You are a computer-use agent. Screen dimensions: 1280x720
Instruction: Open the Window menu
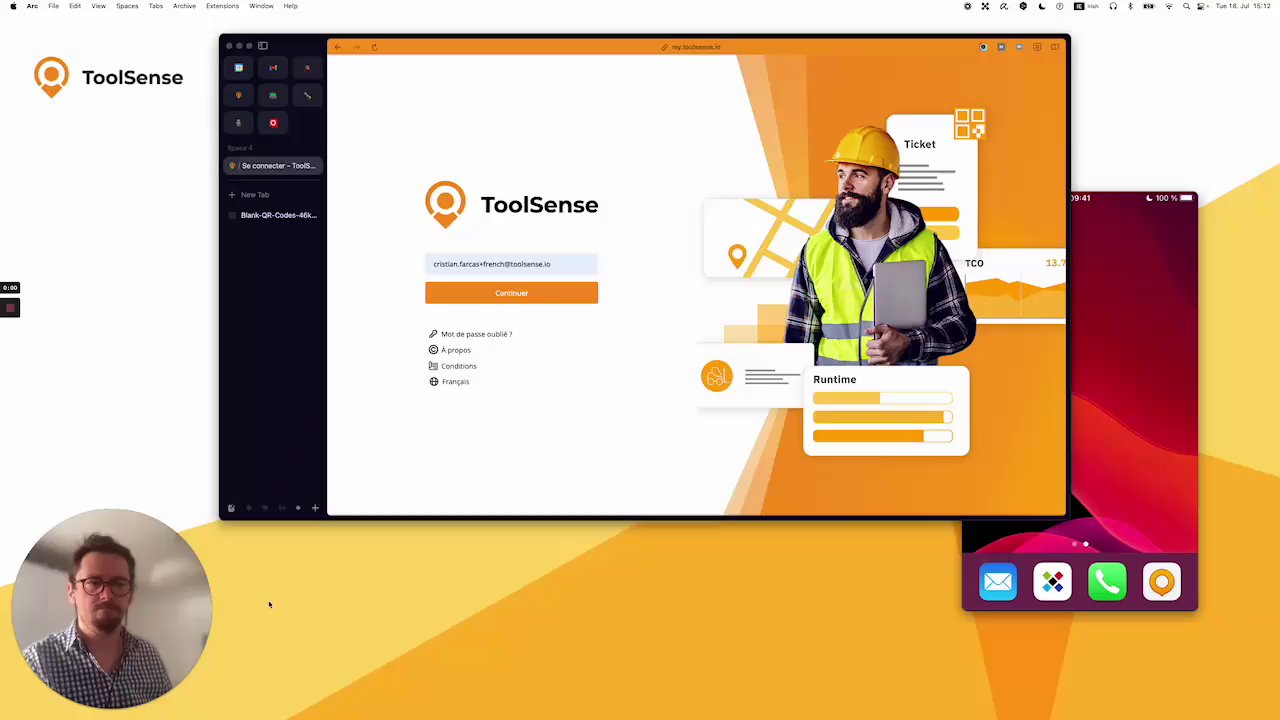pos(261,6)
